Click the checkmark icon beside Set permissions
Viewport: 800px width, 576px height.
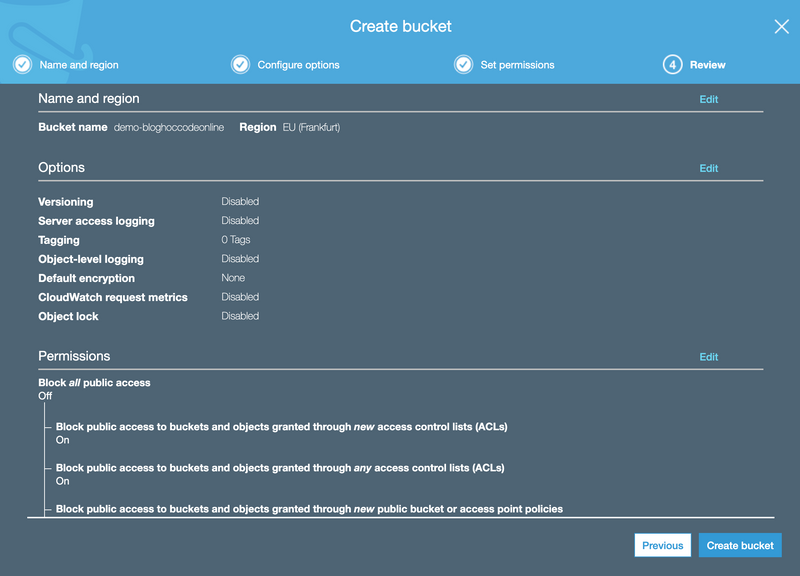tap(463, 65)
